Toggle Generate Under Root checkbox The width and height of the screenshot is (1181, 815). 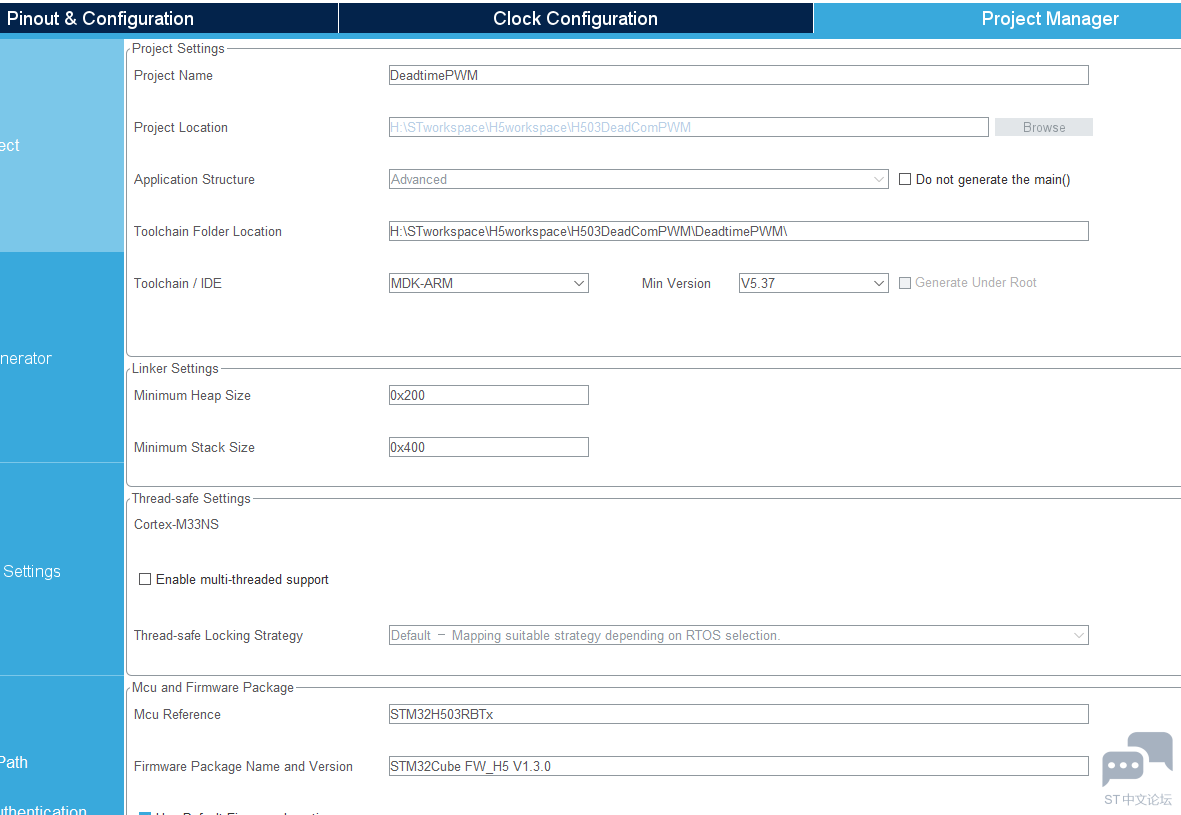(905, 283)
